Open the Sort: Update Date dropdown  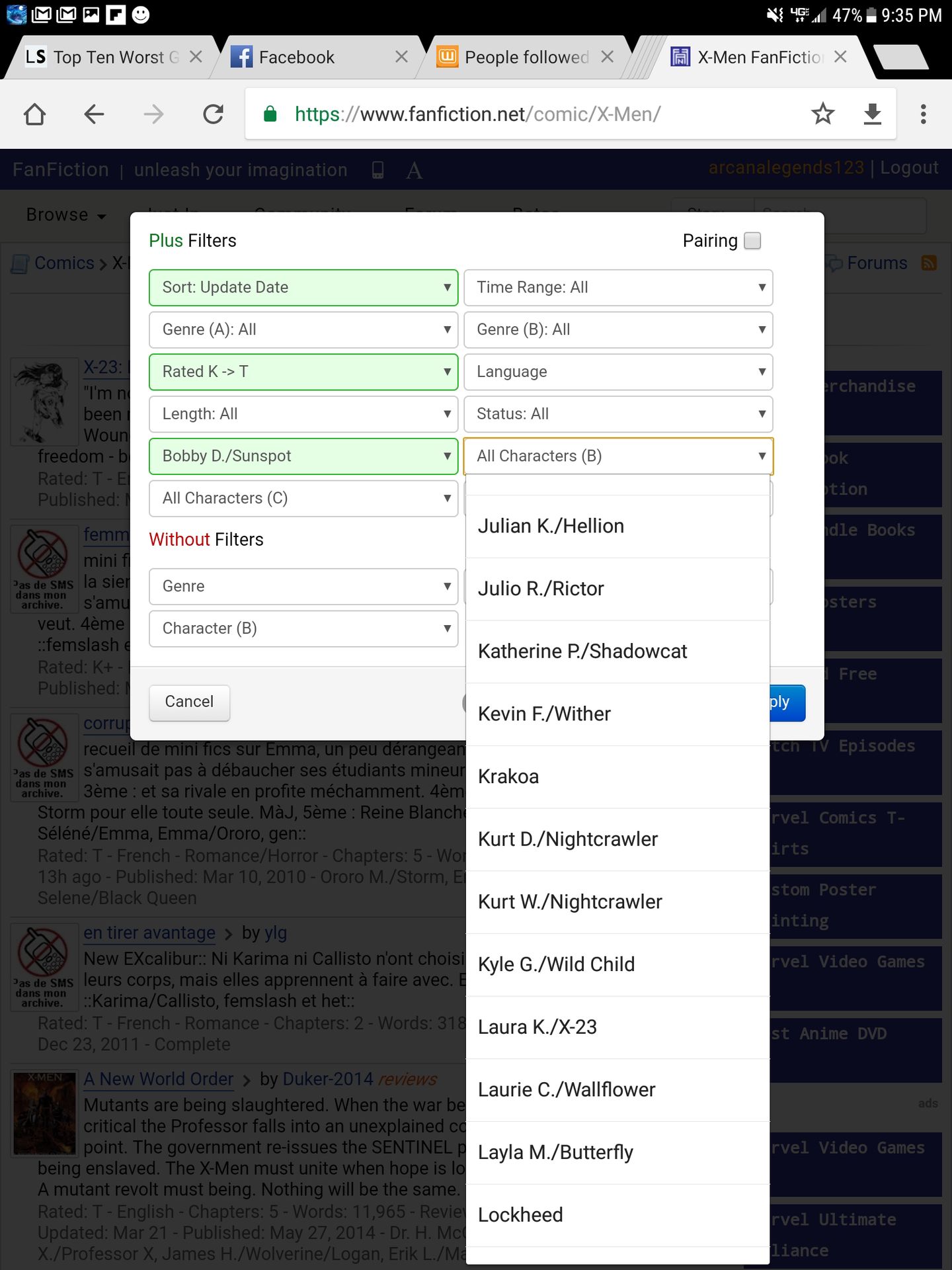[303, 288]
